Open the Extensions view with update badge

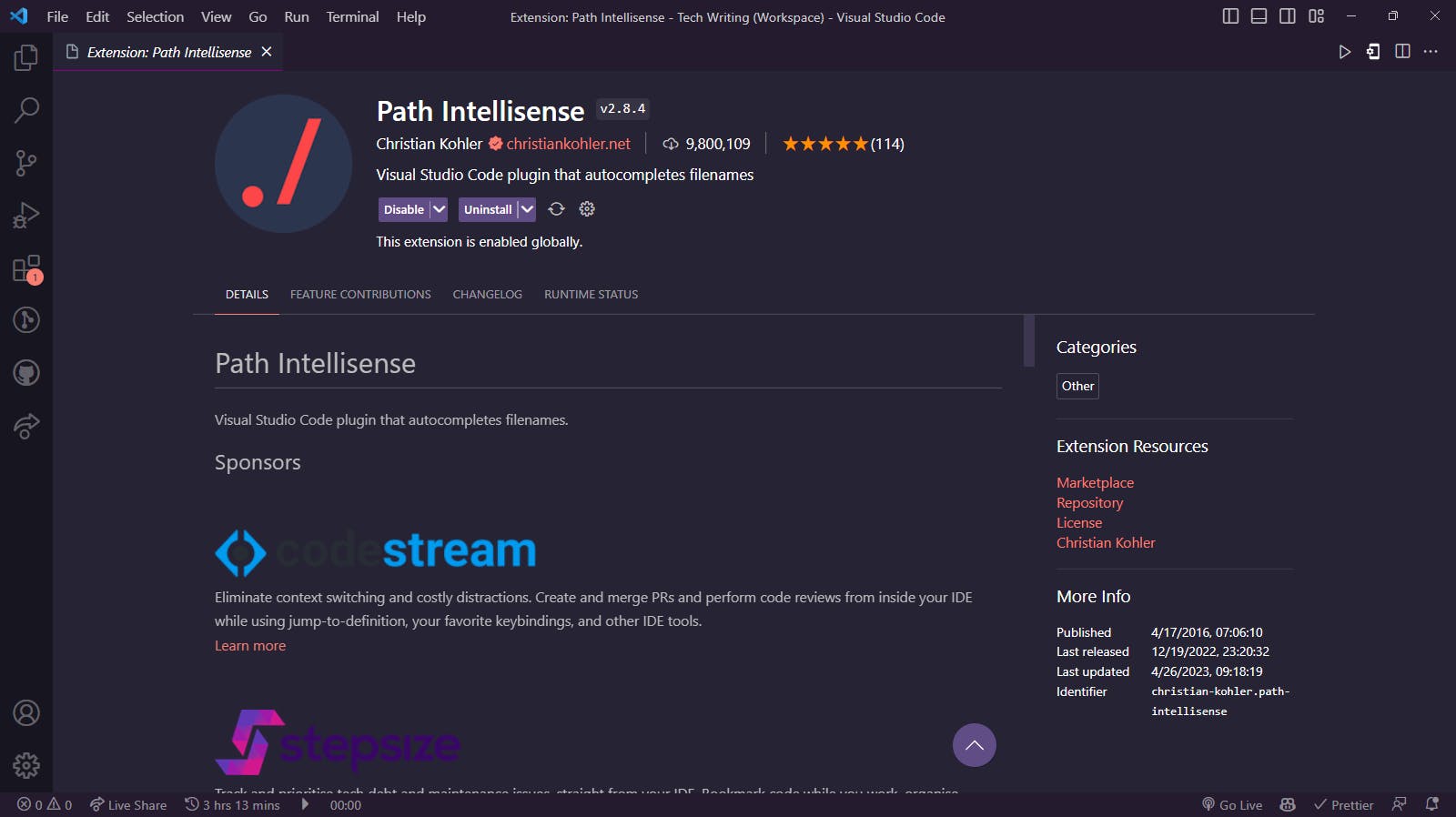tap(26, 268)
